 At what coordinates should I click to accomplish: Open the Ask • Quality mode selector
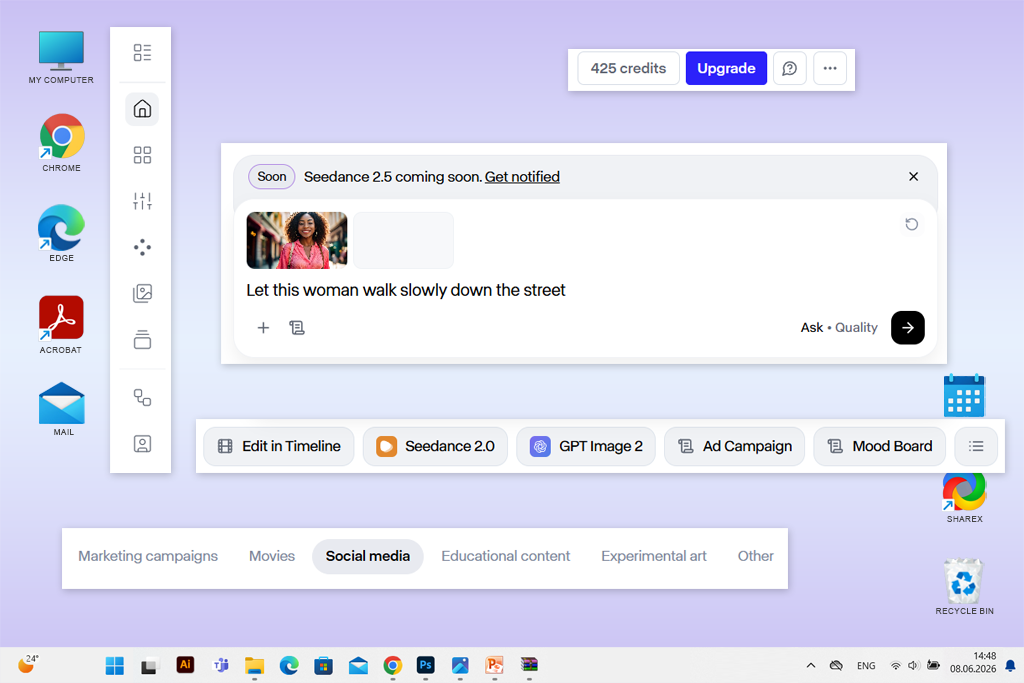pyautogui.click(x=839, y=328)
